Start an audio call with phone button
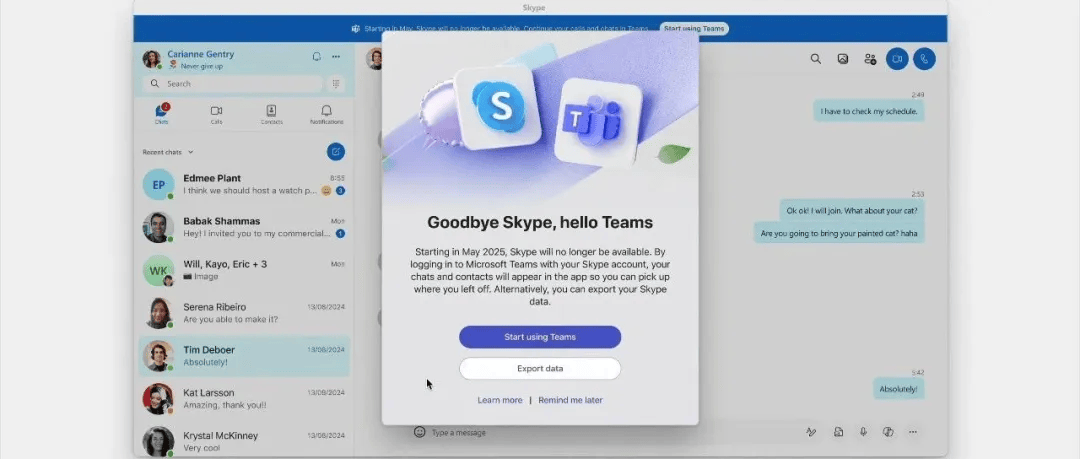The image size is (1080, 459). [x=924, y=59]
